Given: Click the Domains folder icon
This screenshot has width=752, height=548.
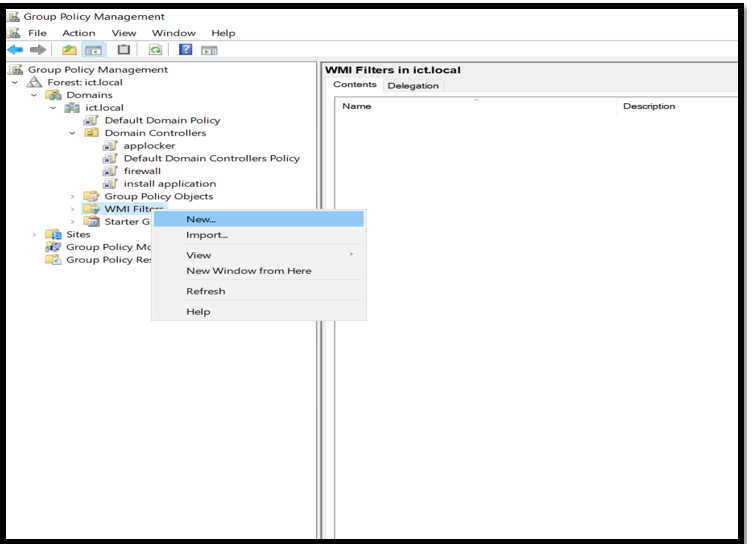Looking at the screenshot, I should 53,95.
